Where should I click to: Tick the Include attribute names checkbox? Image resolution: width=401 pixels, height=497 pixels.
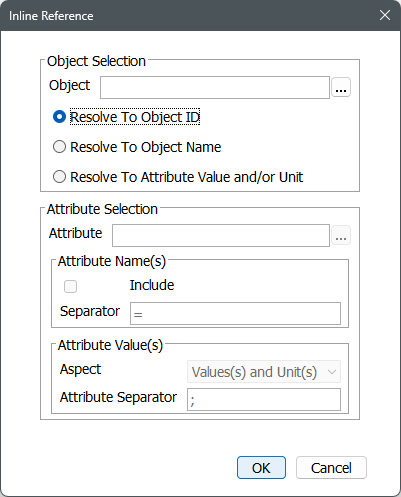point(70,286)
